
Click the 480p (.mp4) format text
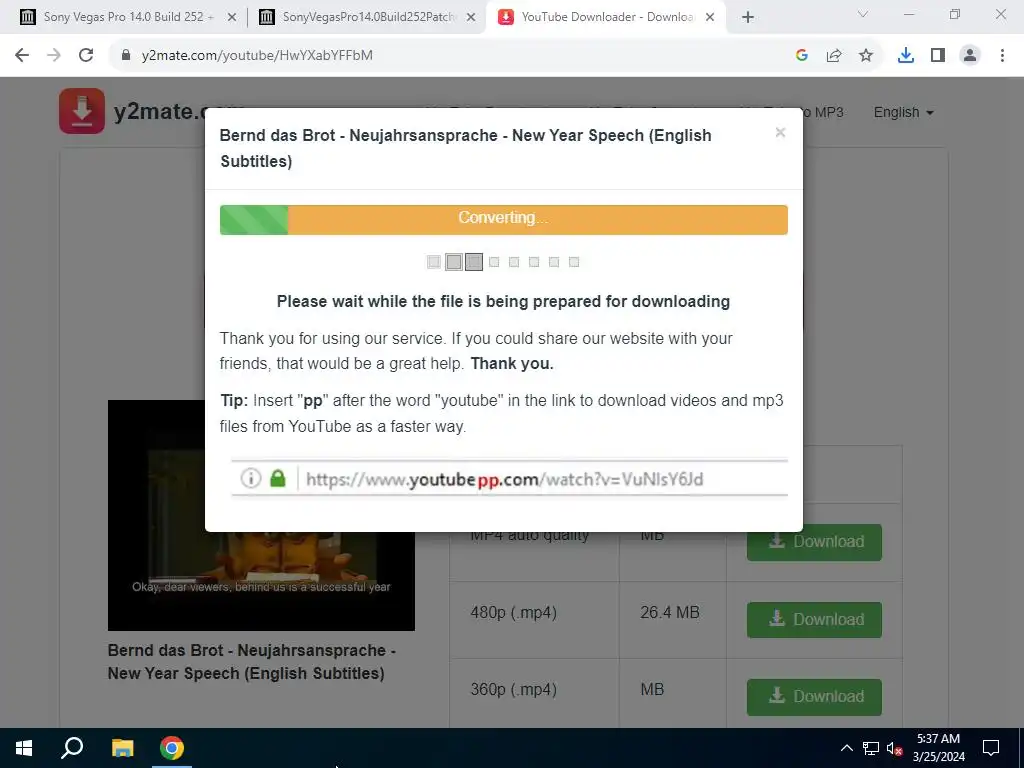(x=514, y=613)
